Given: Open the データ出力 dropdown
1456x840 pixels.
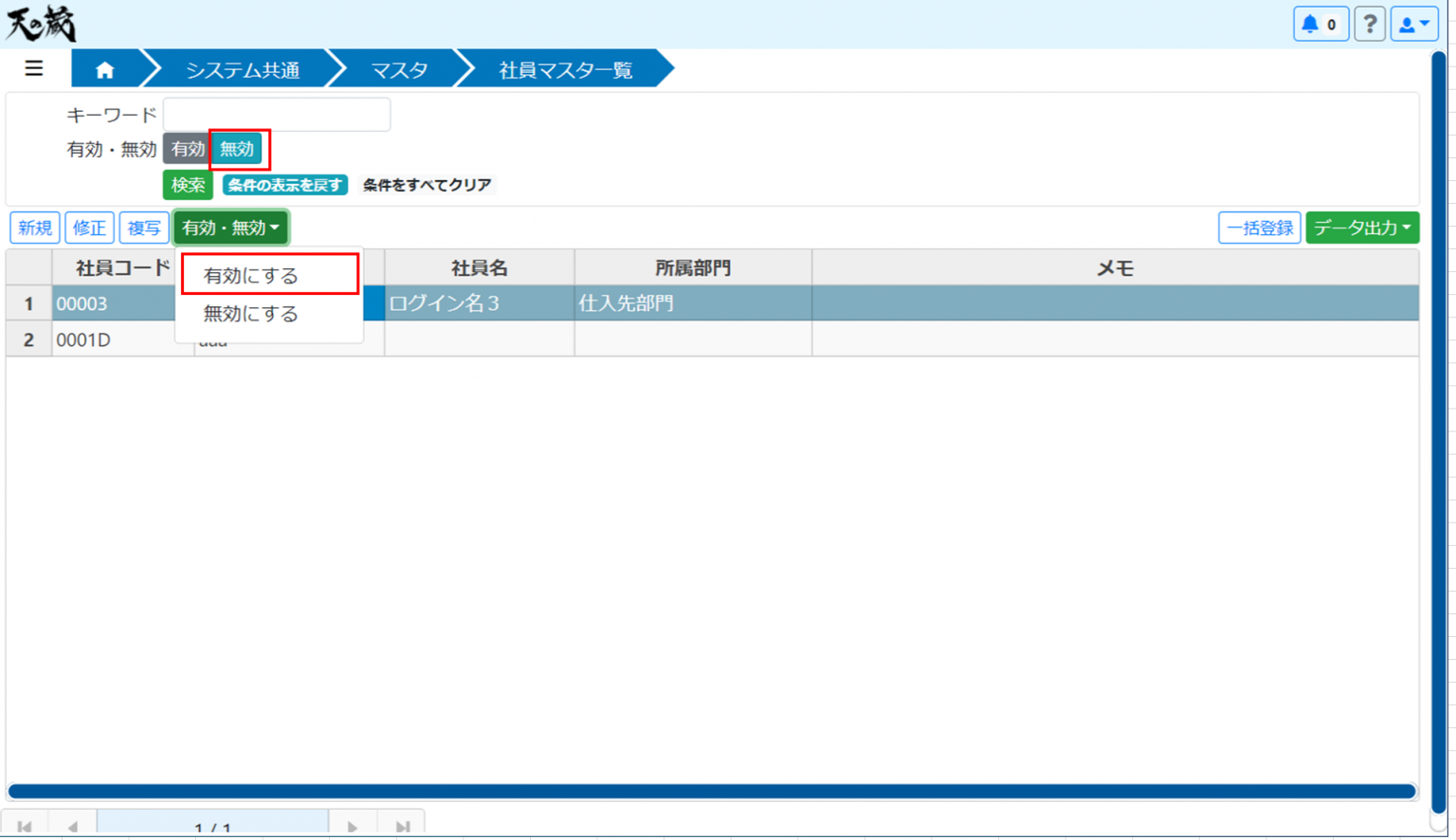Looking at the screenshot, I should click(1362, 228).
